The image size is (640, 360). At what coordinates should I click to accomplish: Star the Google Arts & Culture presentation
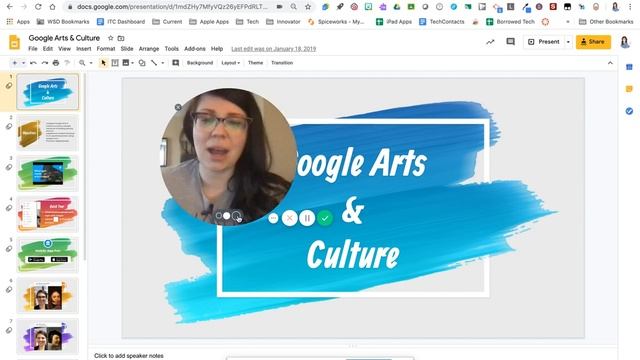pyautogui.click(x=110, y=38)
